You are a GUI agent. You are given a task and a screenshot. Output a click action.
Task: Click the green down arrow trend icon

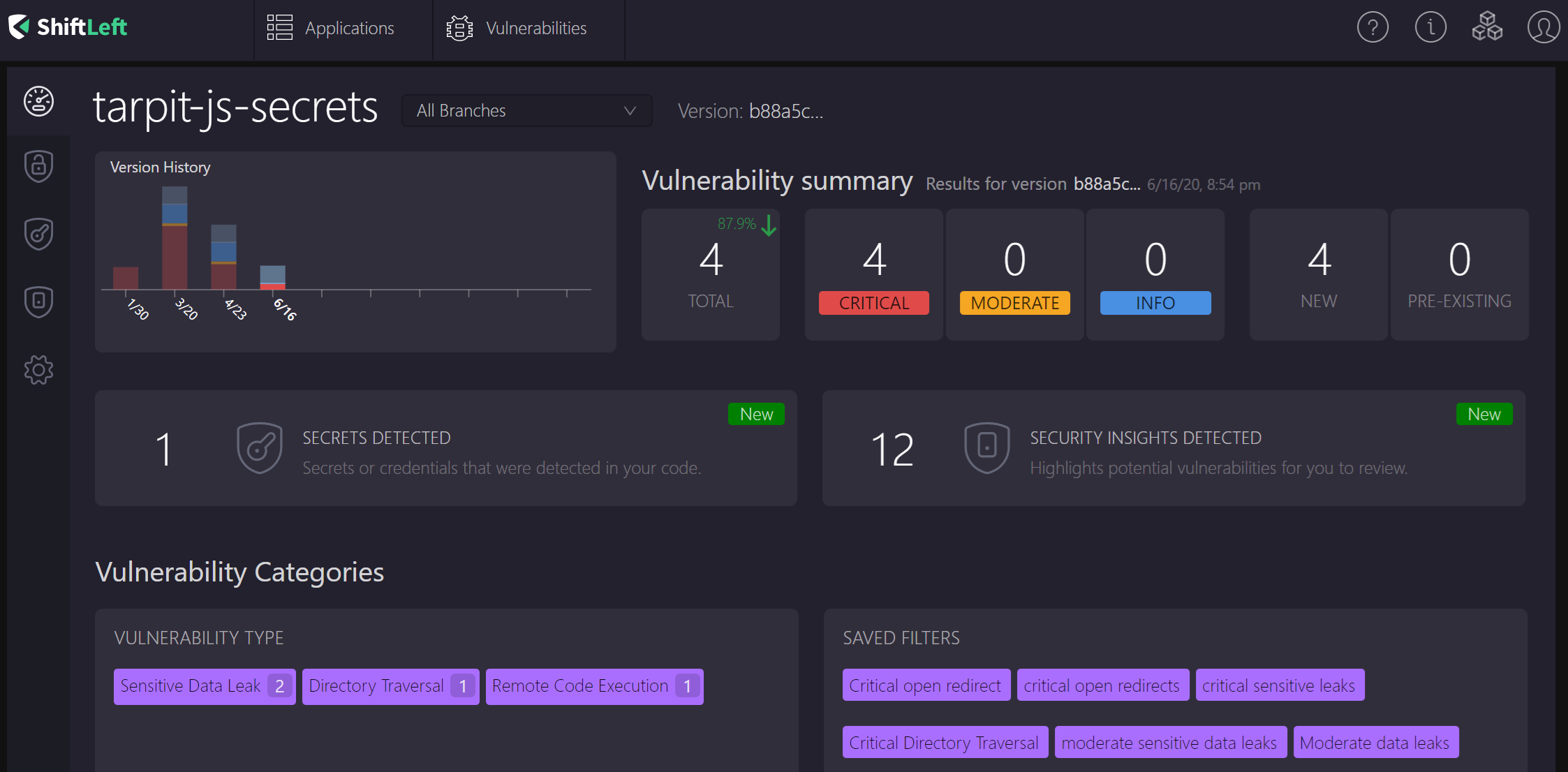(769, 225)
